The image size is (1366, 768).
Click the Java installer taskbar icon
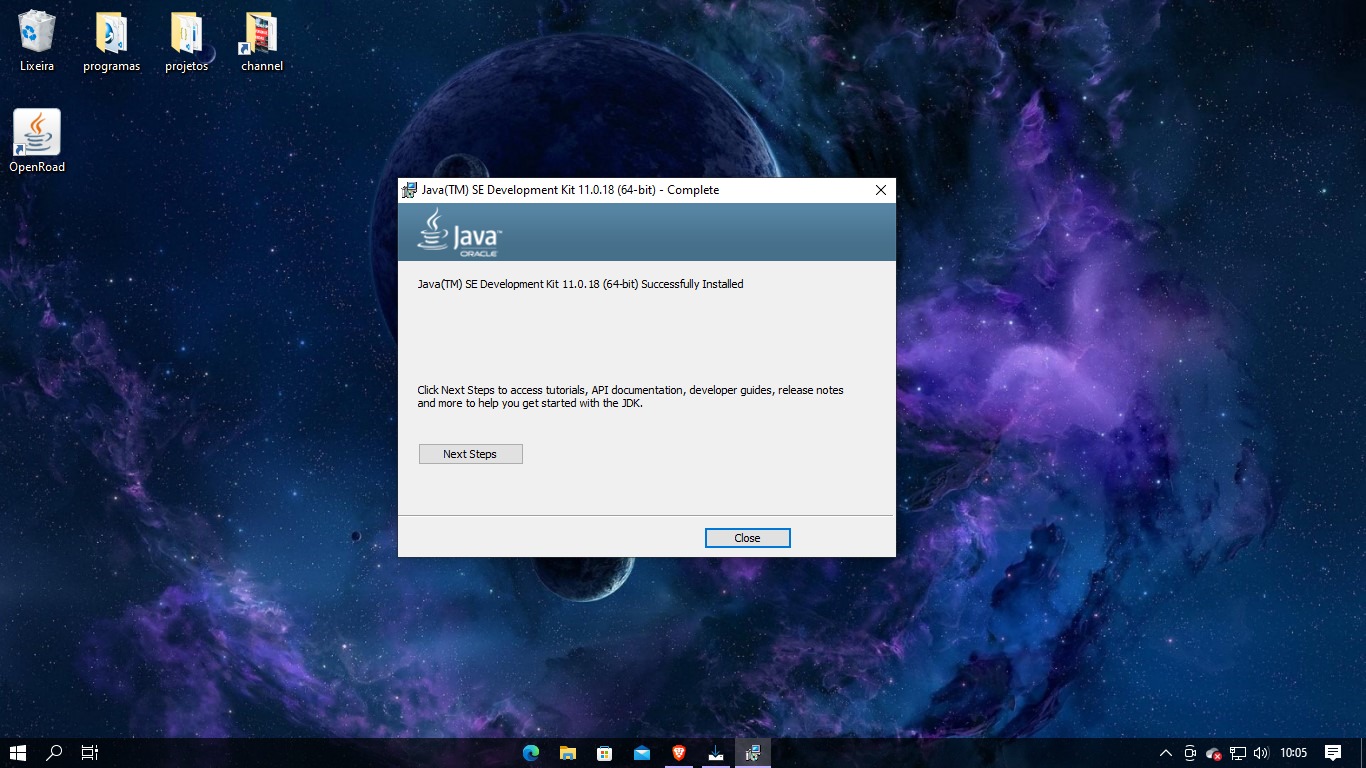(x=753, y=753)
